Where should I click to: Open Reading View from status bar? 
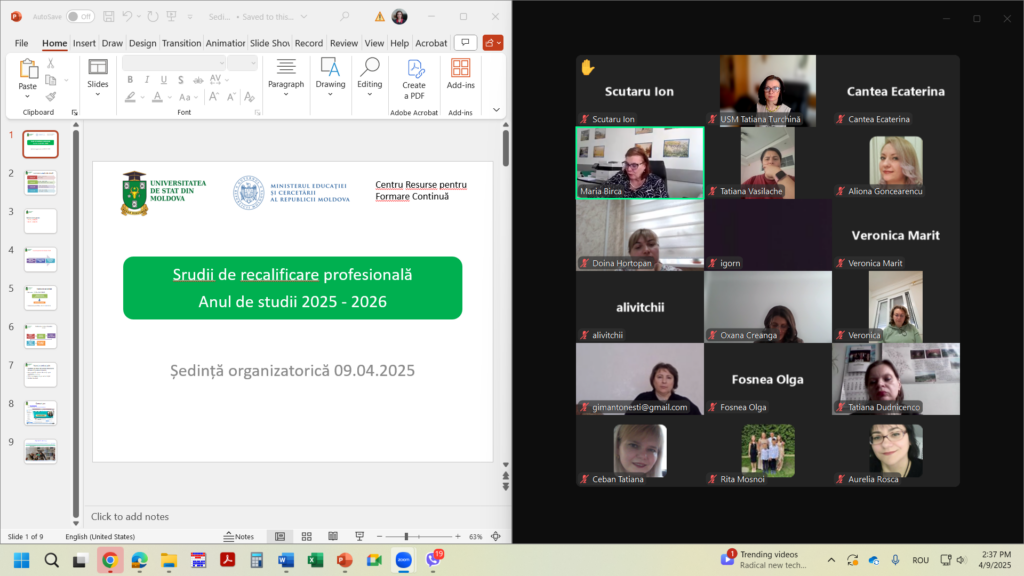[331, 537]
